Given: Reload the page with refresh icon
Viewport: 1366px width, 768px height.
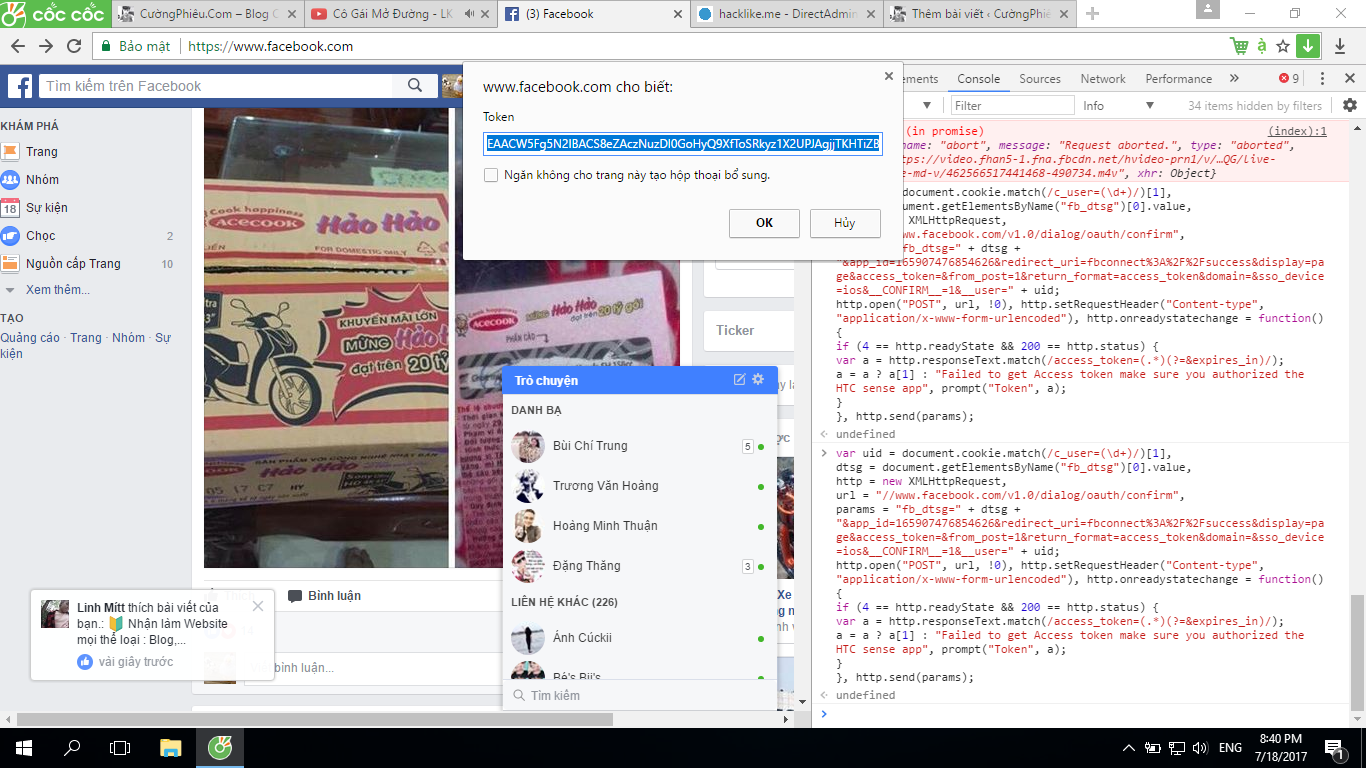Looking at the screenshot, I should tap(74, 46).
